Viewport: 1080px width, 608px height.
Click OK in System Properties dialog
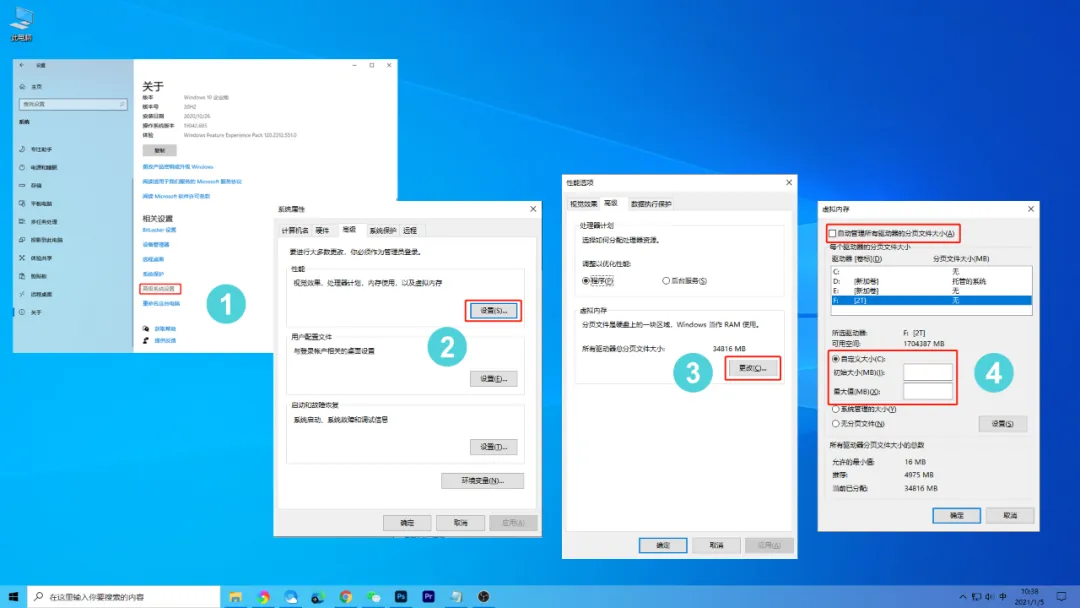coord(407,523)
